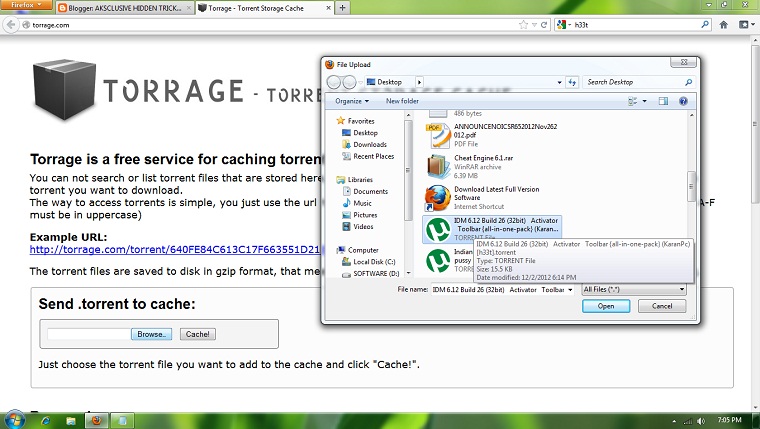This screenshot has width=760, height=429.
Task: Select Cheat Engine 6.1.rar file
Action: (x=492, y=166)
